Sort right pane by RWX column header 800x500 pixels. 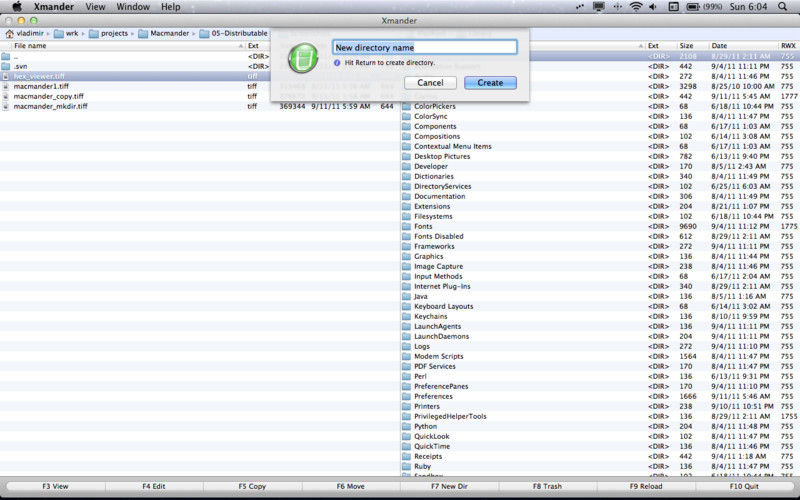pyautogui.click(x=788, y=45)
